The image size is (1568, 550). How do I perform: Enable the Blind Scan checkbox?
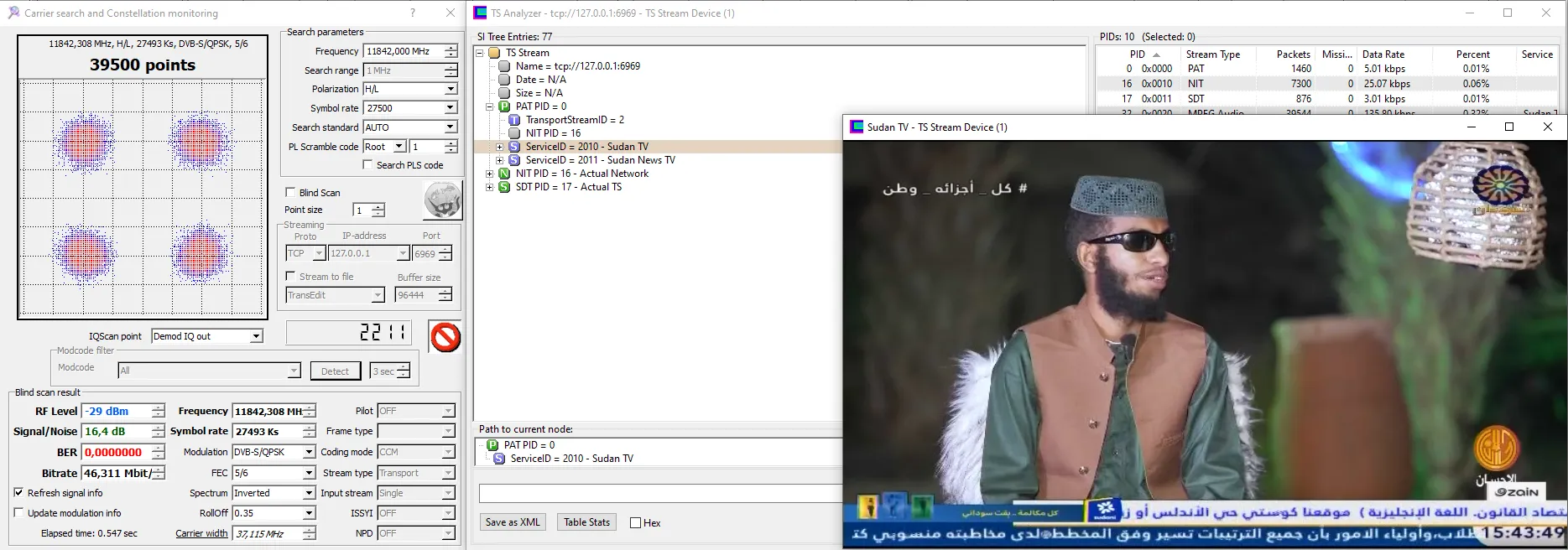point(290,192)
